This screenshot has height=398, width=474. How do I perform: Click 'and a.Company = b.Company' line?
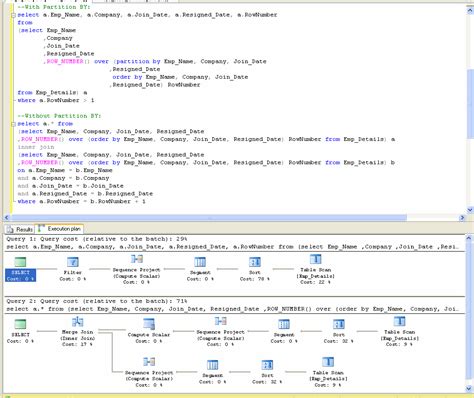coord(63,178)
